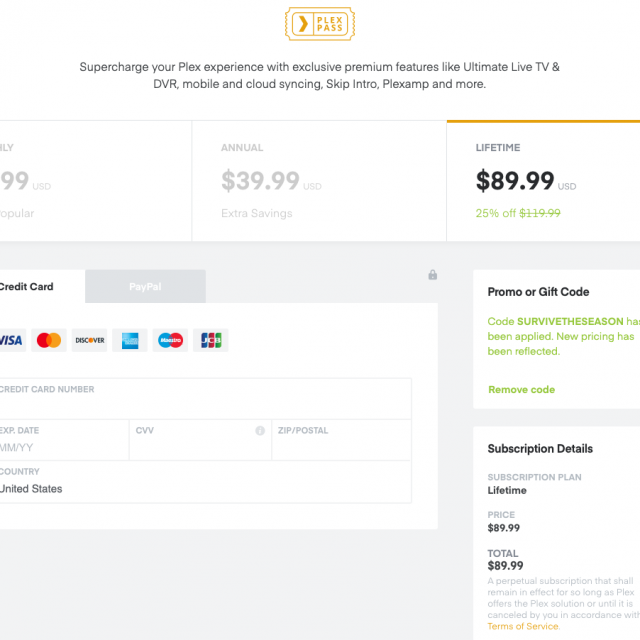The image size is (640, 640).
Task: Click the Remove code link
Action: click(x=521, y=389)
